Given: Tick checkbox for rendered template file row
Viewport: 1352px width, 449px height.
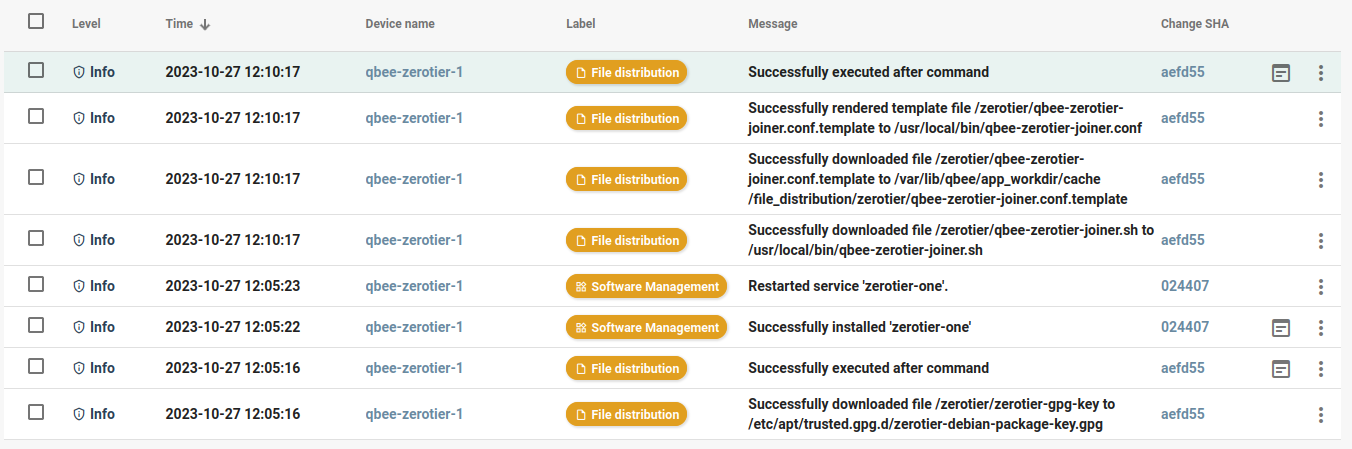Looking at the screenshot, I should coord(36,116).
